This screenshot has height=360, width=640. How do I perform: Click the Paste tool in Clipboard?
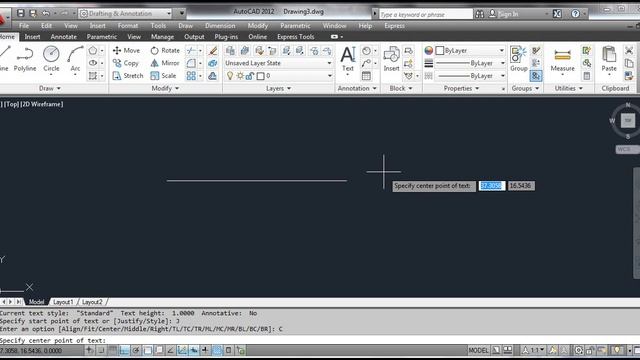point(609,59)
